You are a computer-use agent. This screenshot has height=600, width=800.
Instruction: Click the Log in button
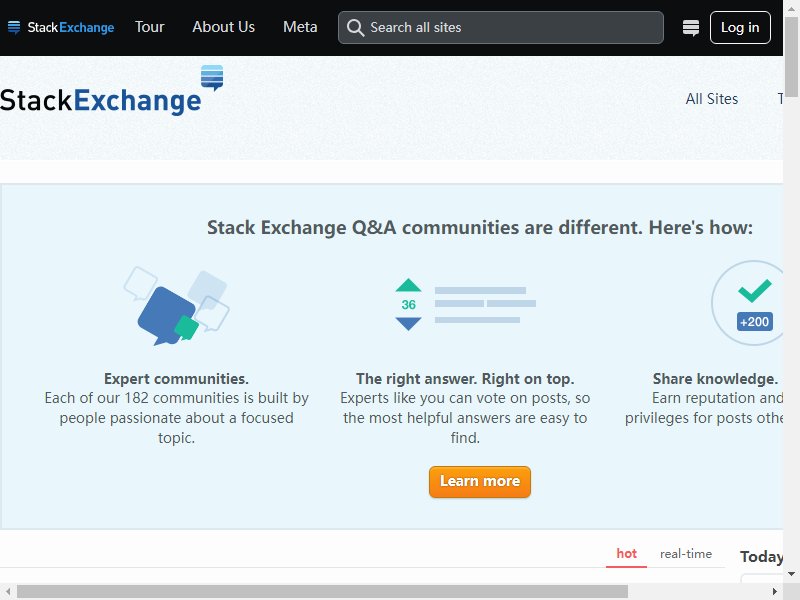tap(740, 28)
